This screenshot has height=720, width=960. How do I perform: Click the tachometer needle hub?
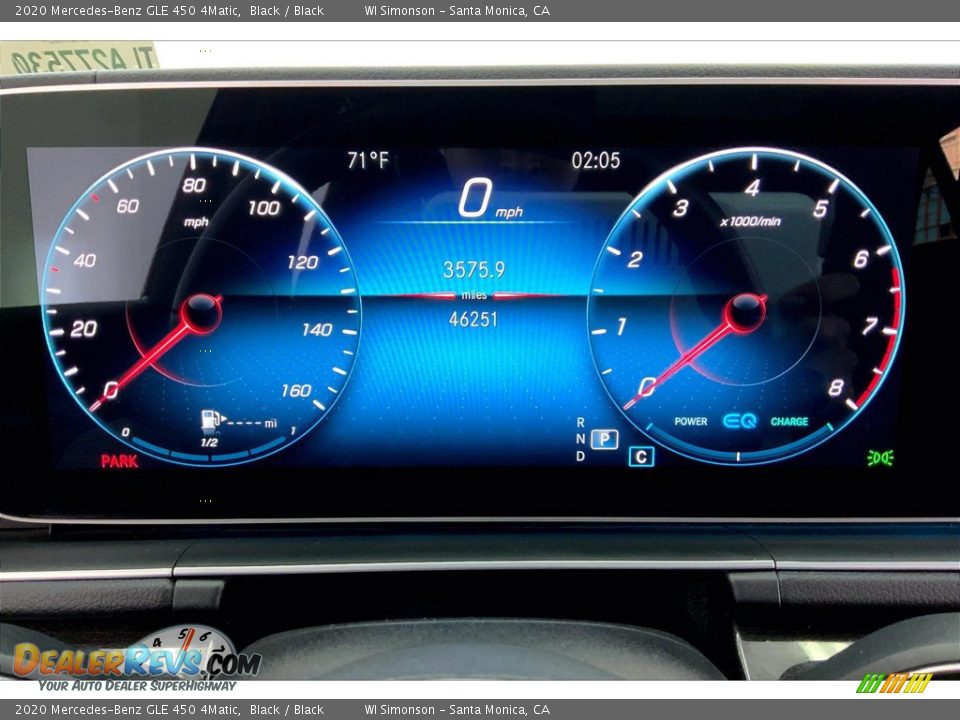[x=744, y=313]
